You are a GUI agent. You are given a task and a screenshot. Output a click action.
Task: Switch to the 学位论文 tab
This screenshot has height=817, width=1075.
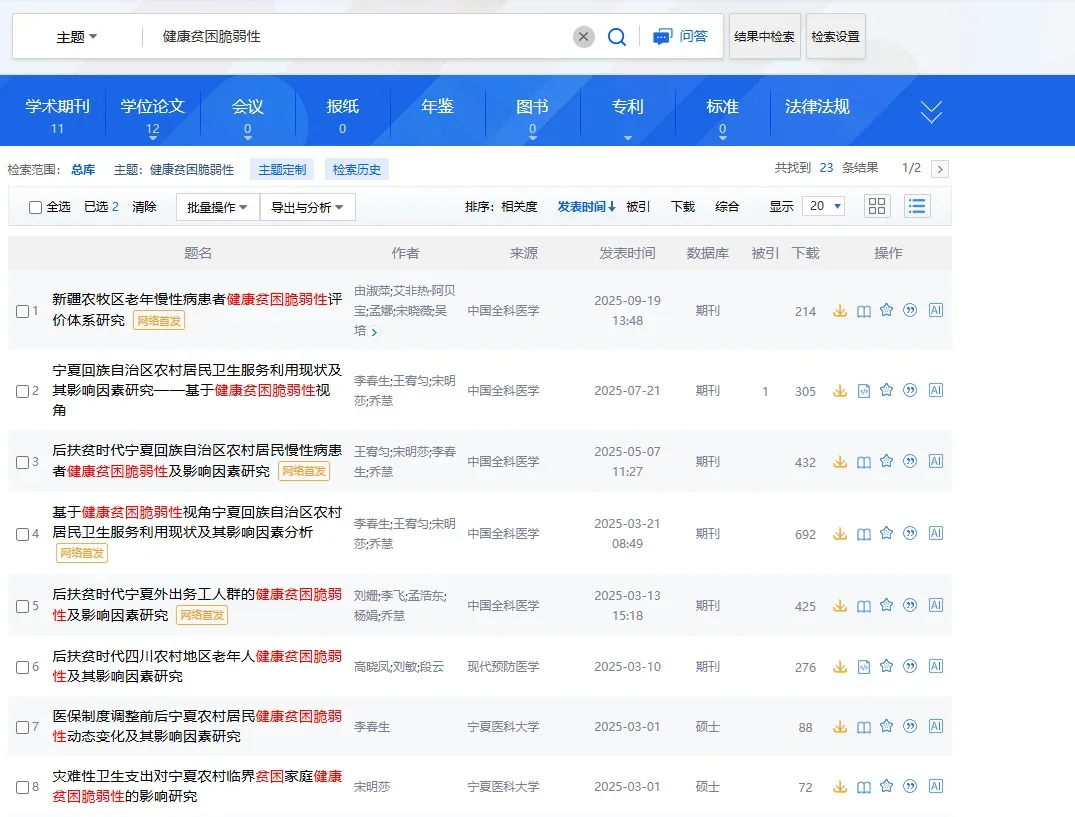(x=151, y=105)
